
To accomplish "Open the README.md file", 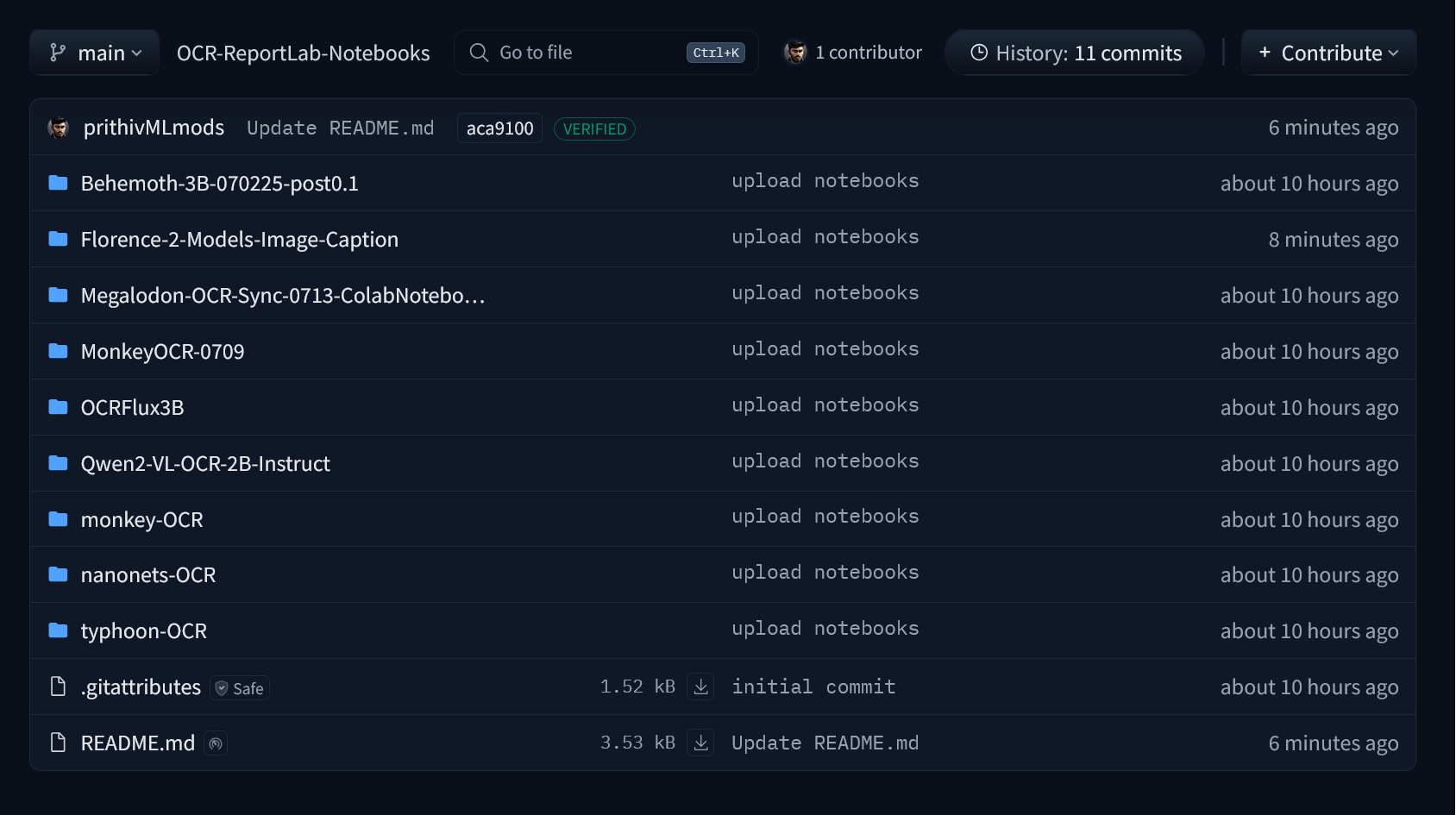I will tap(138, 743).
